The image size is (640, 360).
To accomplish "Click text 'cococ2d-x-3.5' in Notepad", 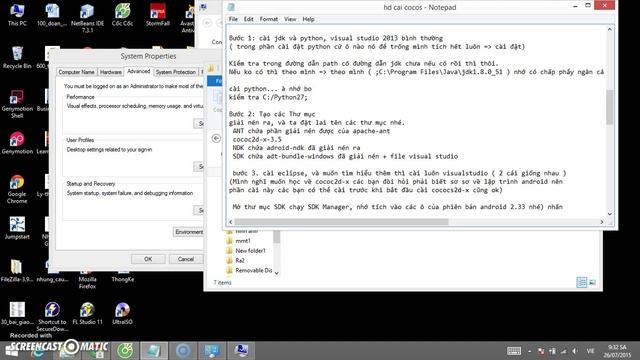I will (257, 139).
